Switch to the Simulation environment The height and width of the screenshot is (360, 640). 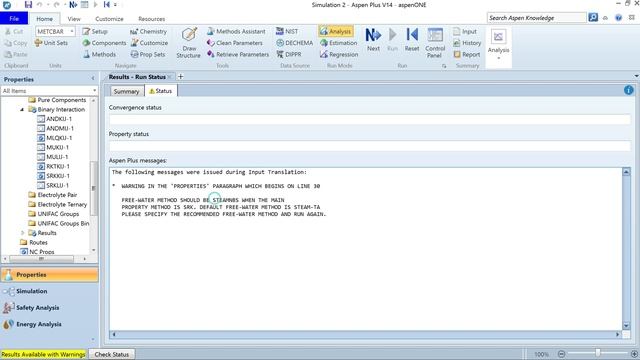click(x=49, y=291)
